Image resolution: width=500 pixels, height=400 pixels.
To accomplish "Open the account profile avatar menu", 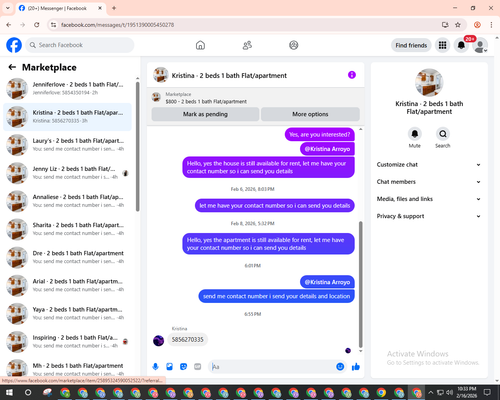I will pyautogui.click(x=480, y=45).
